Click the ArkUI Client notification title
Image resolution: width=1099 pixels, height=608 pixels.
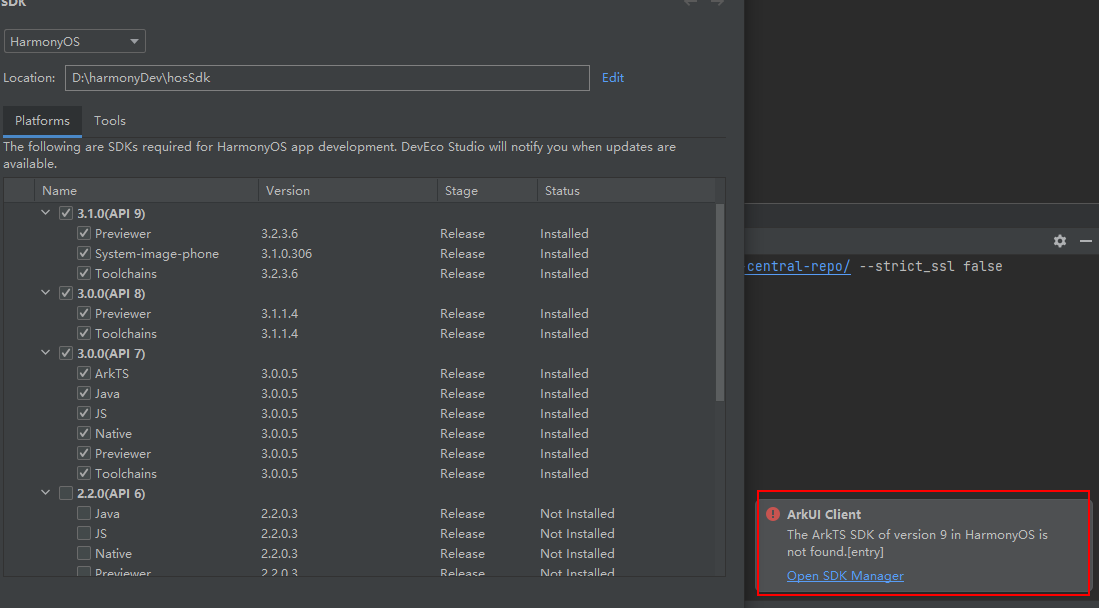pos(824,514)
